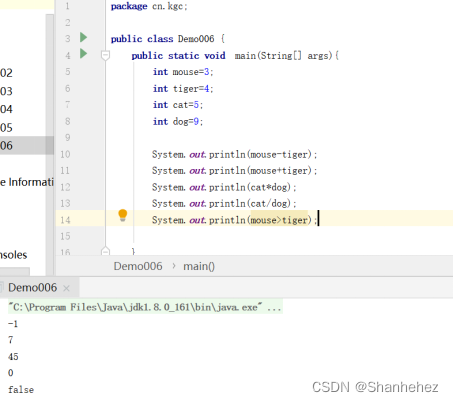Click the 'int tiger=4;' line

pos(183,89)
